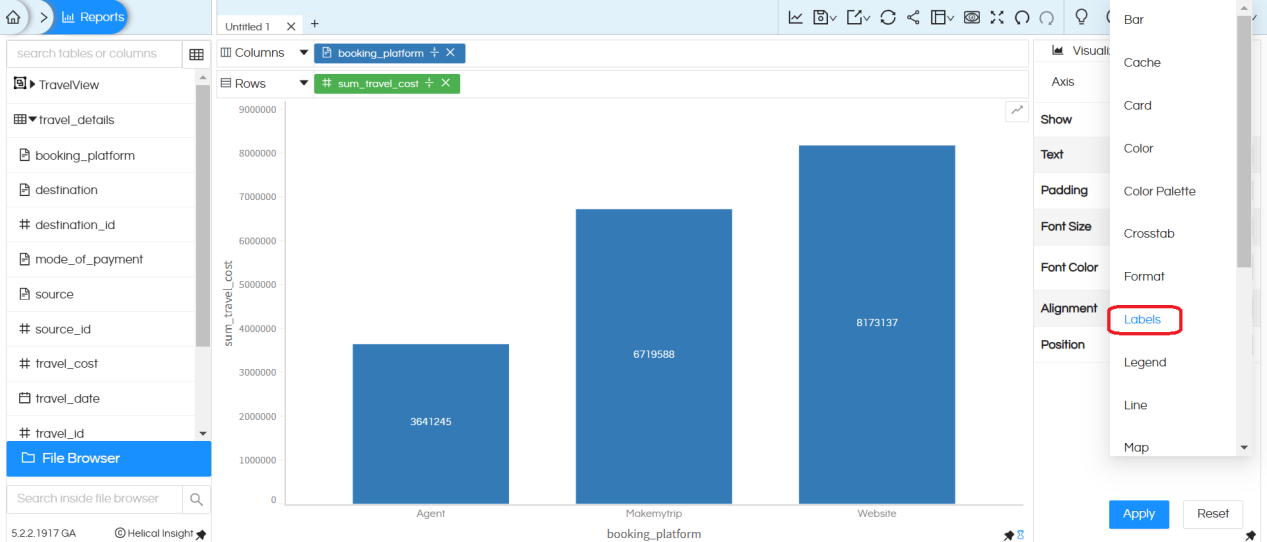
Task: Click the light bulb icon
Action: click(x=1081, y=17)
